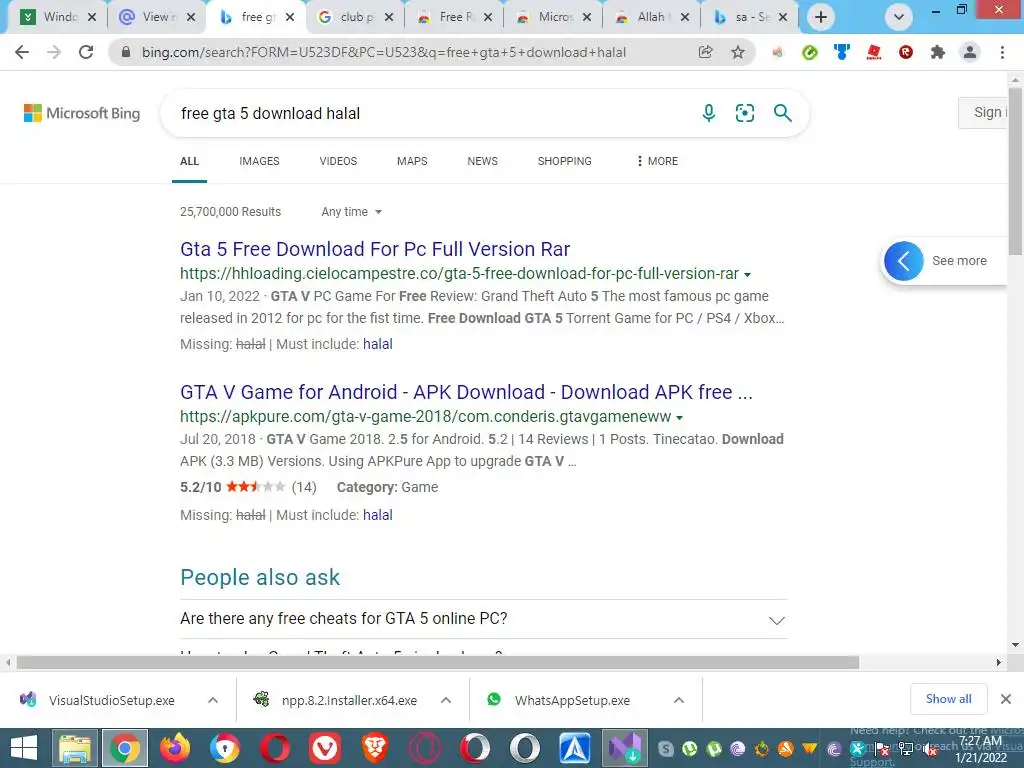
Task: Close the current 'free gt' tab
Action: pos(290,17)
